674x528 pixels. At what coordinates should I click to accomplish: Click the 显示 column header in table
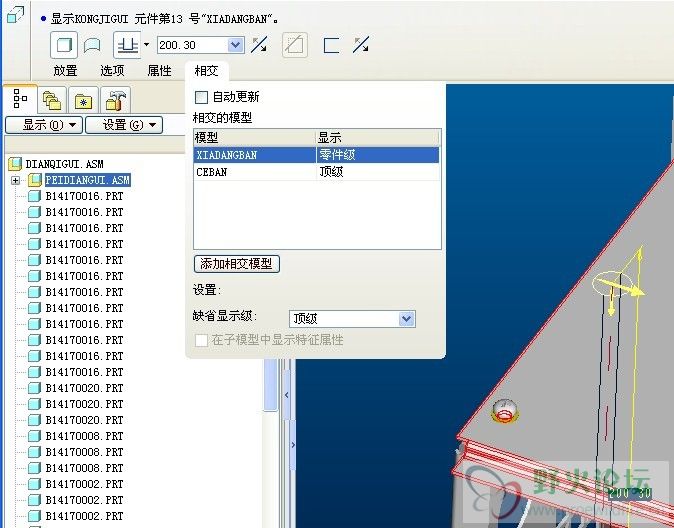[378, 138]
